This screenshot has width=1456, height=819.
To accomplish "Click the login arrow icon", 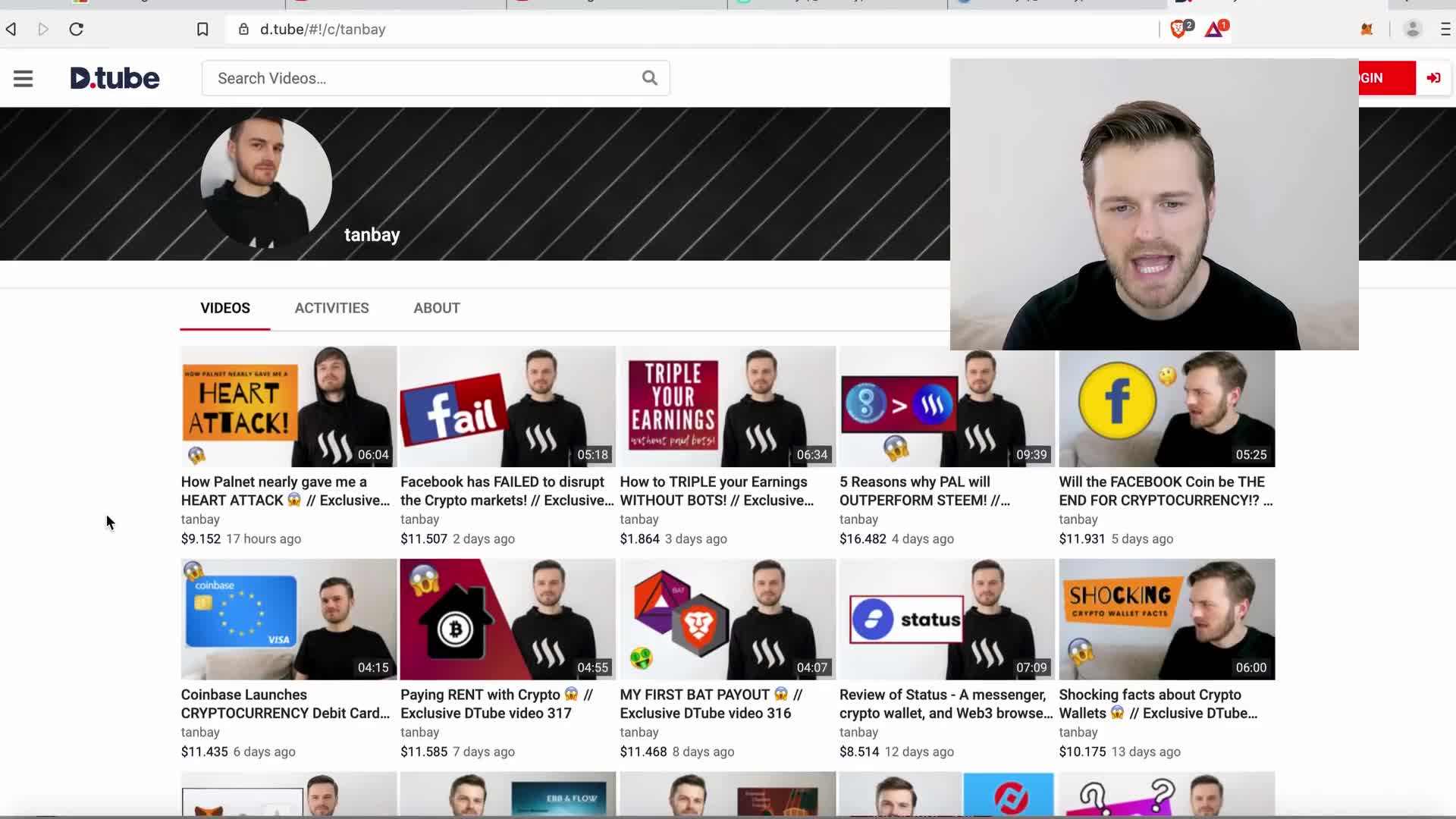I will [1433, 78].
